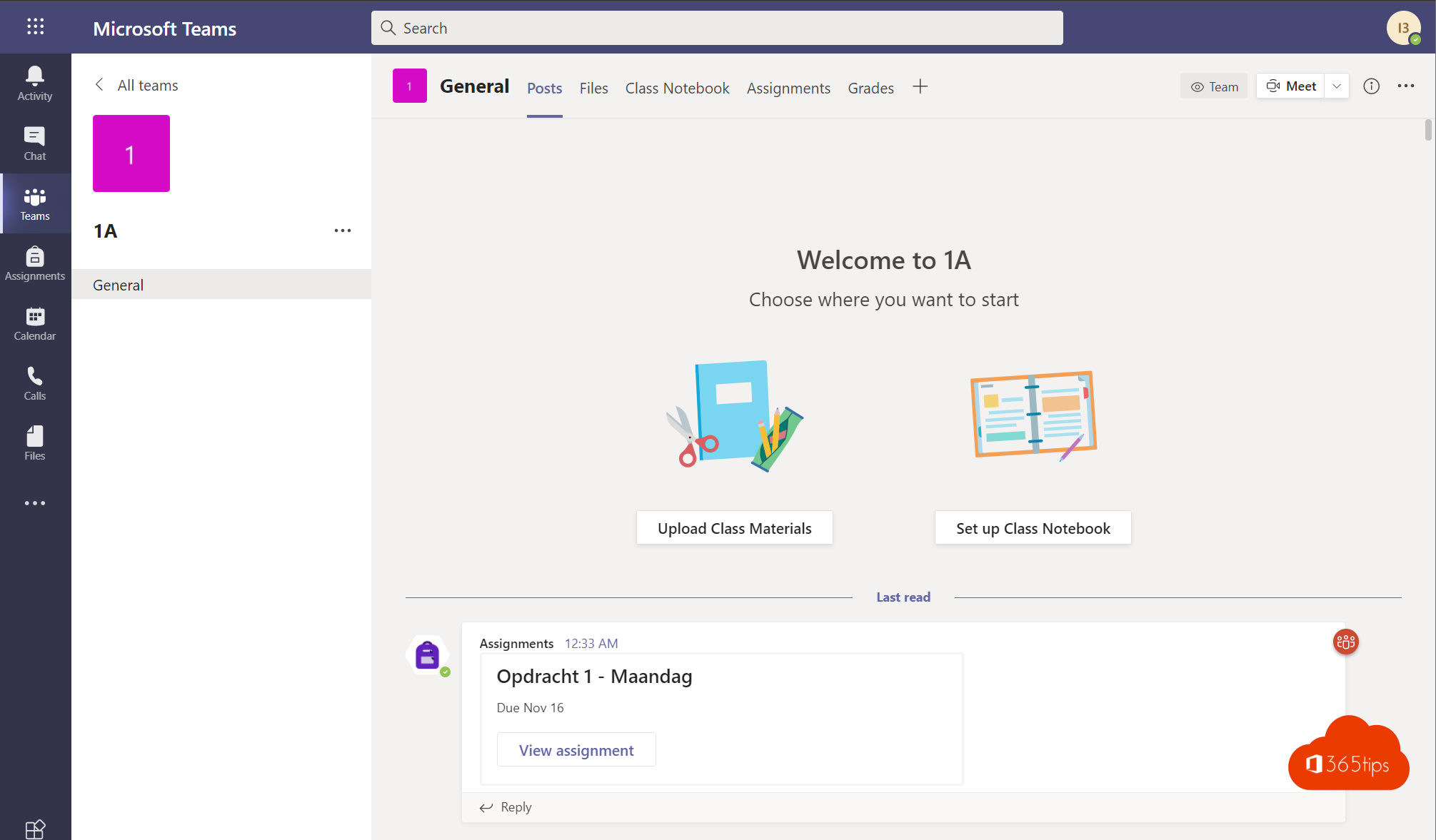1436x840 pixels.
Task: Click Upload Class Materials button
Action: (734, 528)
